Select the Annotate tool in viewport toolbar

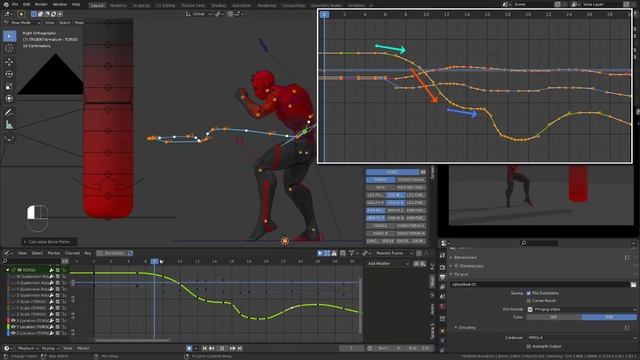coord(9,112)
